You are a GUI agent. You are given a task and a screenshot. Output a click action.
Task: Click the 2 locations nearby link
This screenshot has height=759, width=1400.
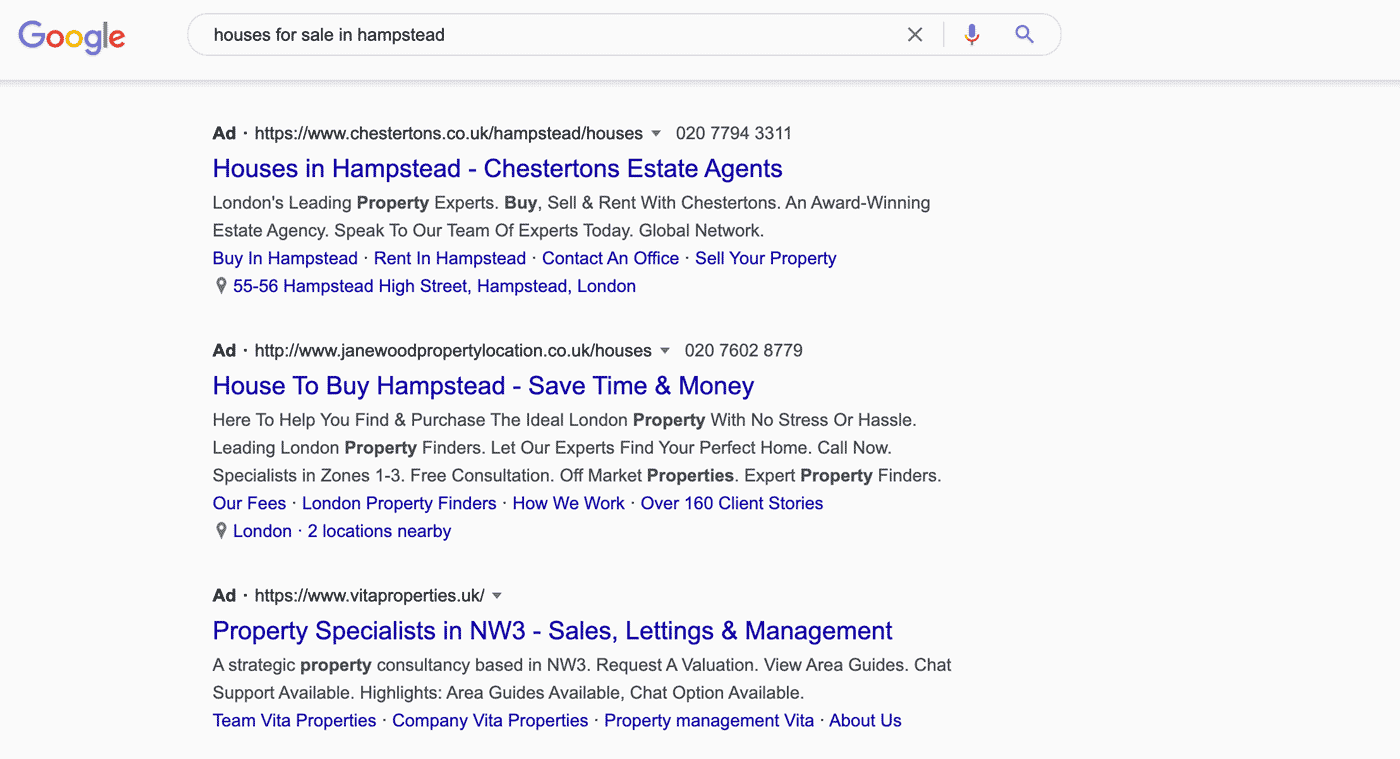coord(379,530)
